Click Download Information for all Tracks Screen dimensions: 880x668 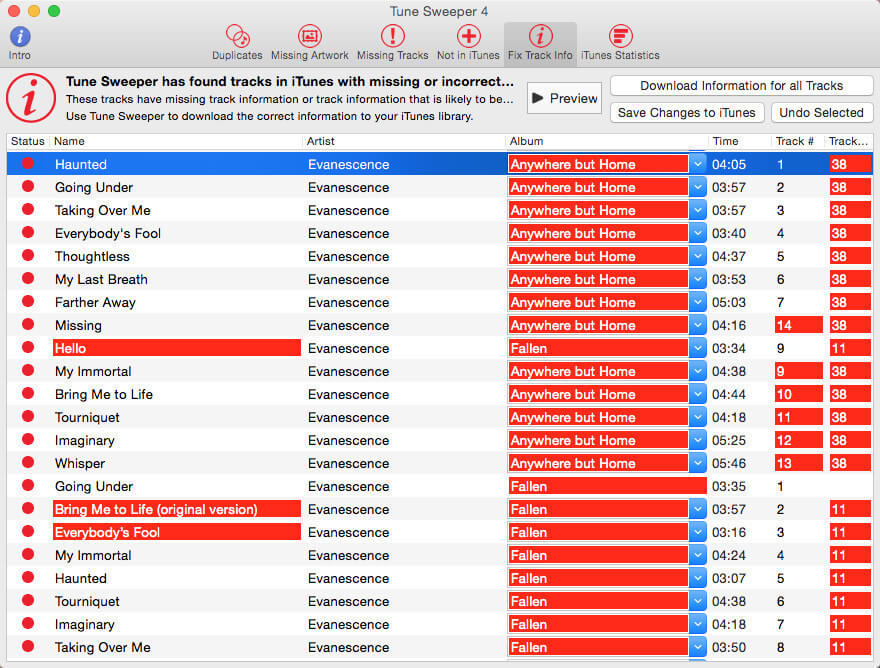pyautogui.click(x=741, y=86)
